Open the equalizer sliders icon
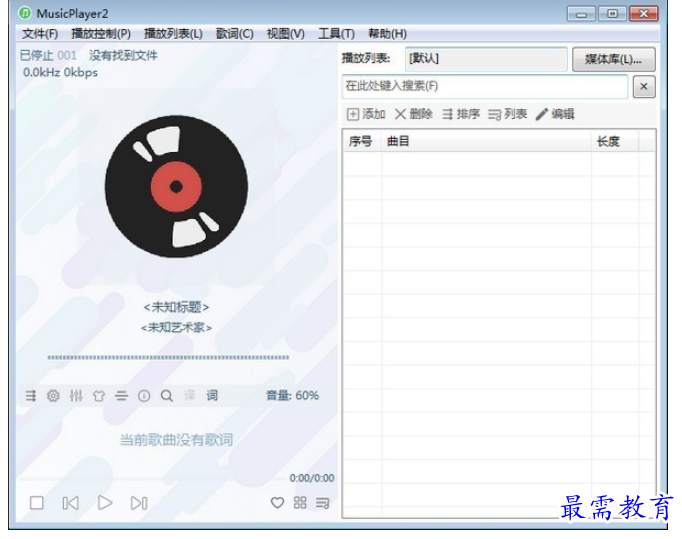 [x=76, y=396]
